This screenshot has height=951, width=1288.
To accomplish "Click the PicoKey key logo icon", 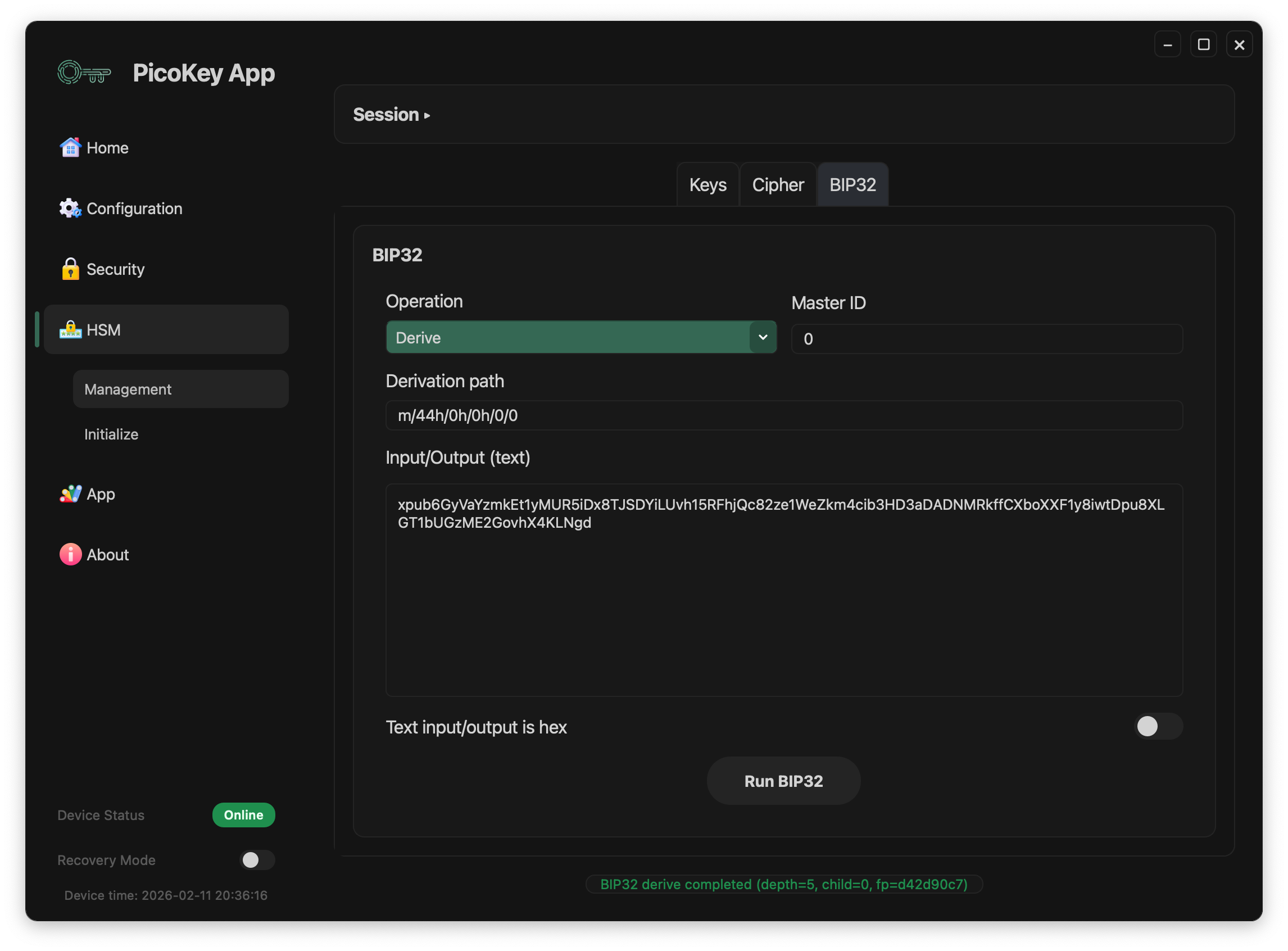I will coord(84,73).
